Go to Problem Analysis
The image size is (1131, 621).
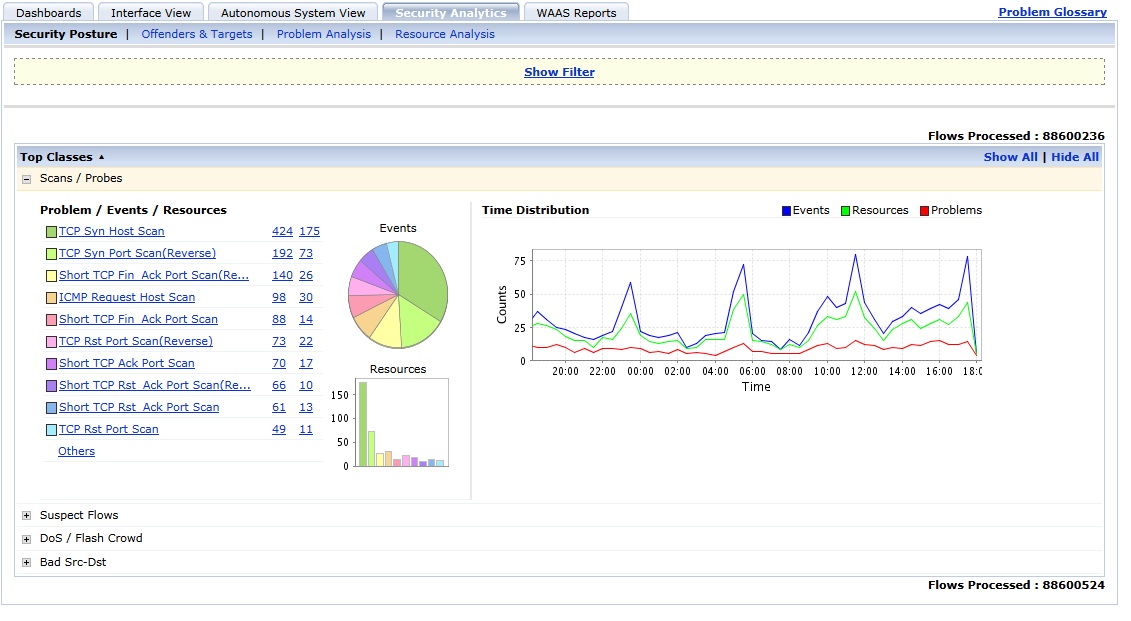tap(324, 34)
